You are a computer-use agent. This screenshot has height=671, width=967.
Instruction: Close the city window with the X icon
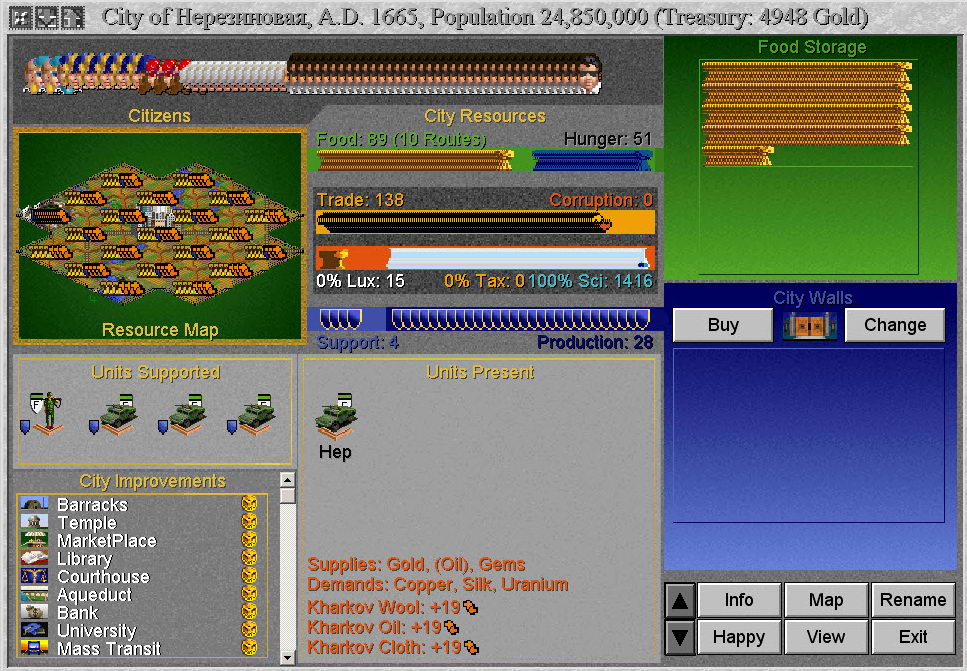[20, 18]
